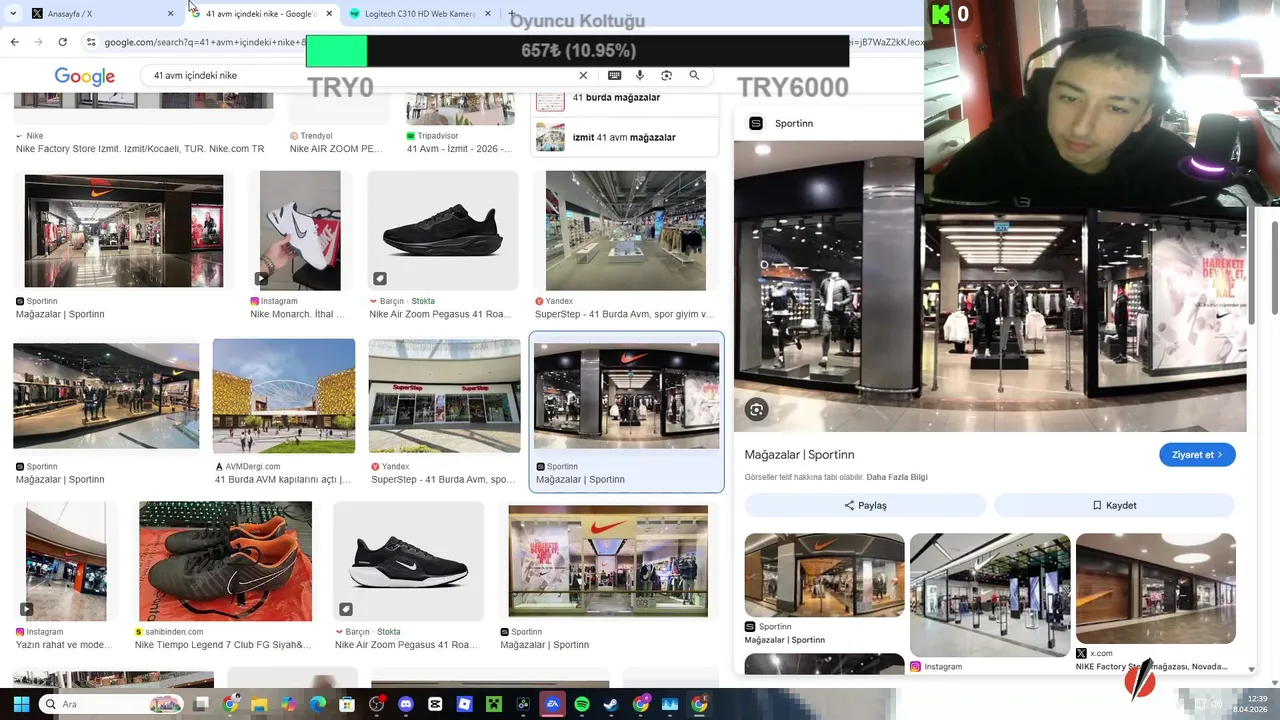The height and width of the screenshot is (720, 1280).
Task: Open Nike Tiempo Legend sahibinden.com cleats image
Action: click(x=225, y=562)
